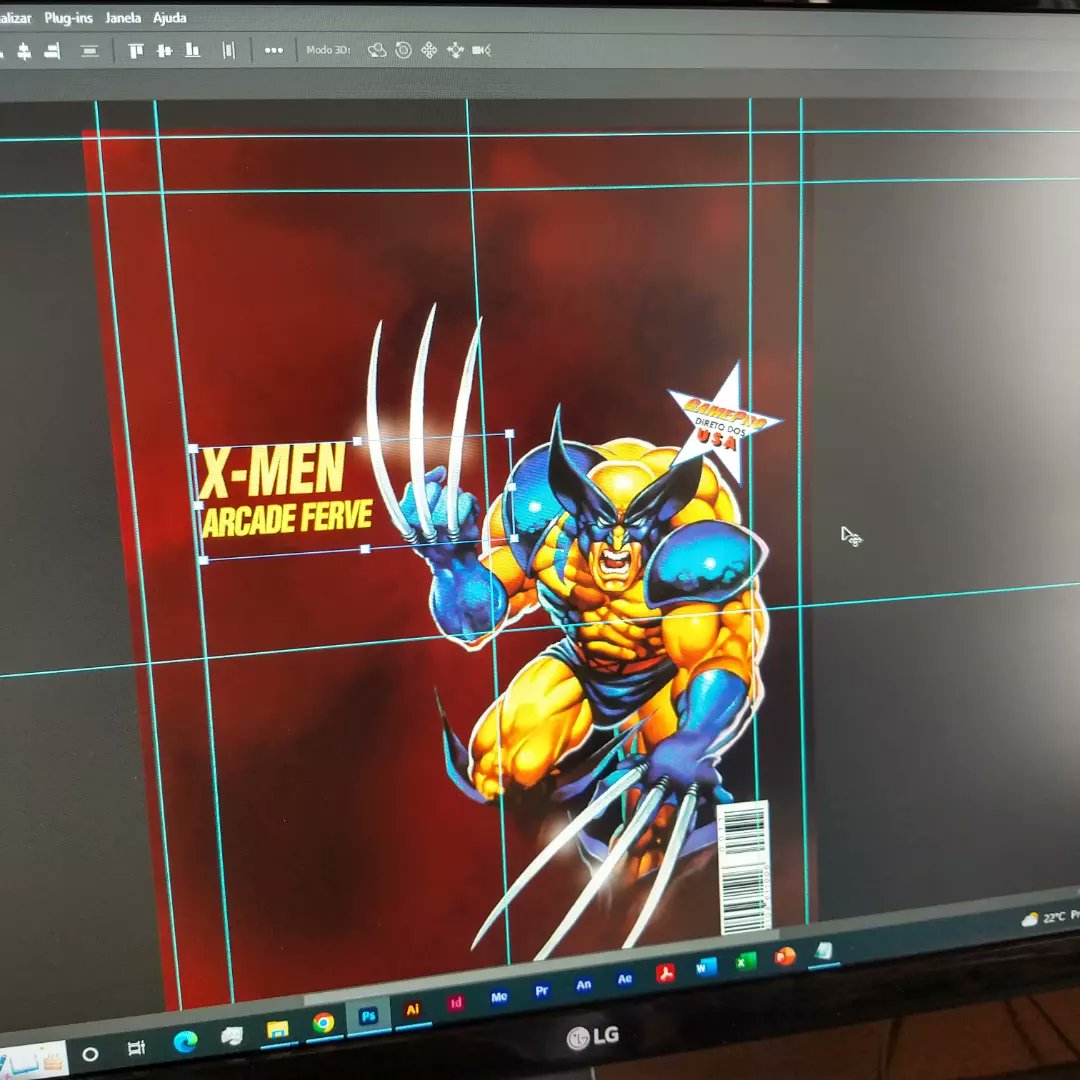This screenshot has height=1080, width=1080.
Task: Align top edges of layers
Action: point(136,50)
